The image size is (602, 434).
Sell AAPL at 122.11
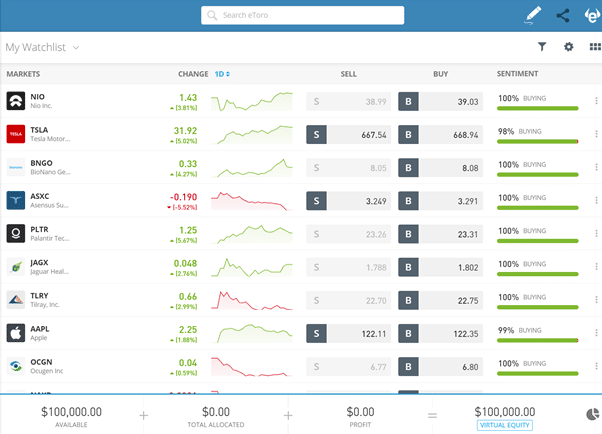pyautogui.click(x=349, y=333)
